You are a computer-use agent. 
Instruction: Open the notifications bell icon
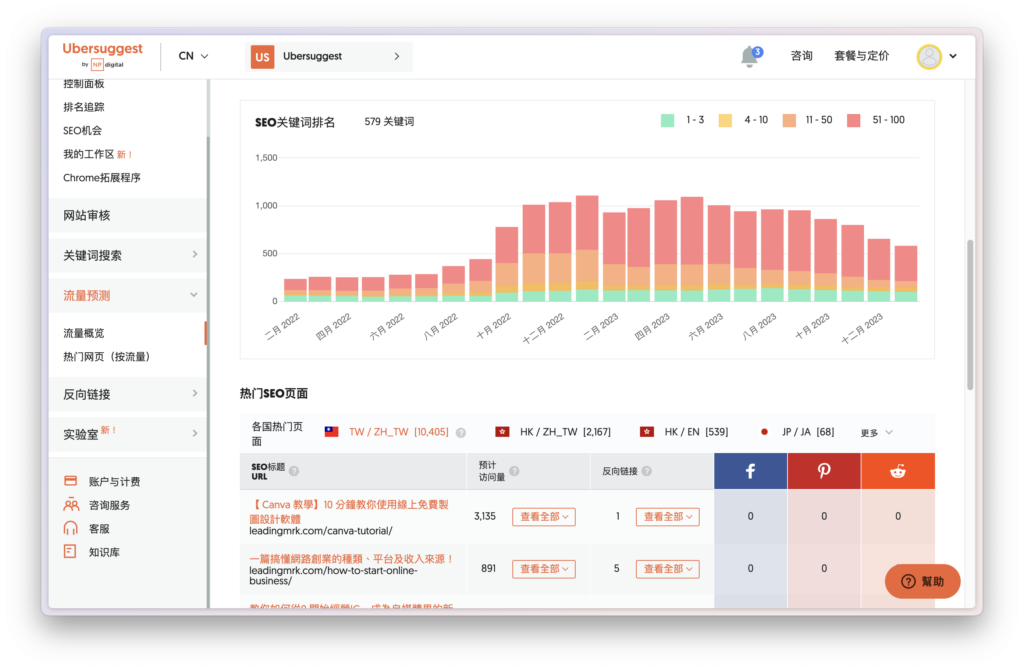750,57
